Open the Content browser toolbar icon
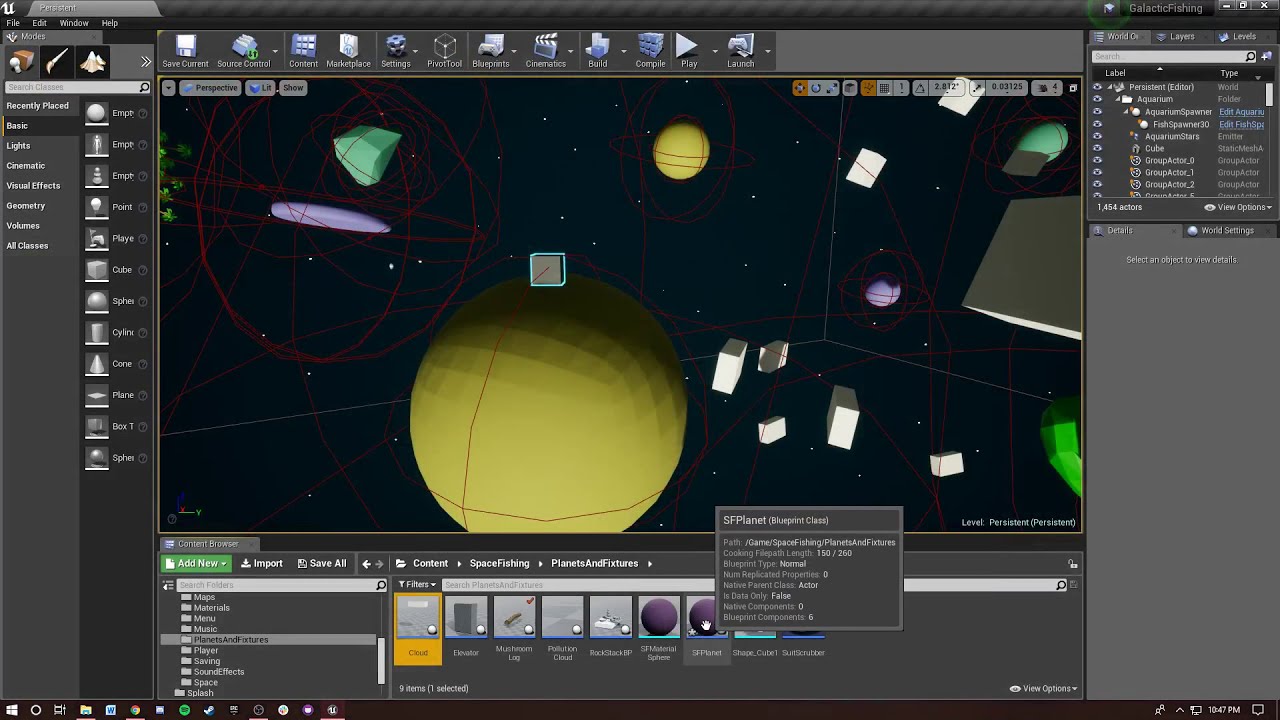The height and width of the screenshot is (720, 1280). pyautogui.click(x=303, y=51)
